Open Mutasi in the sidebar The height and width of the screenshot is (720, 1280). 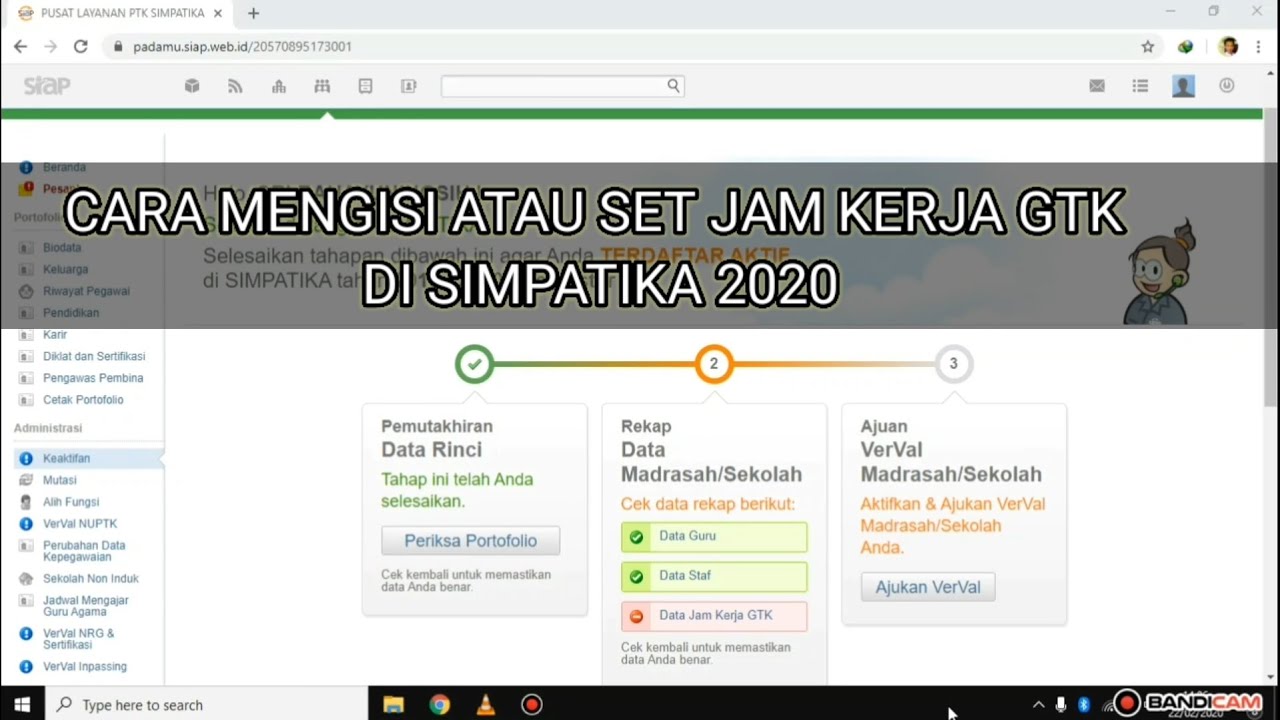pos(60,480)
